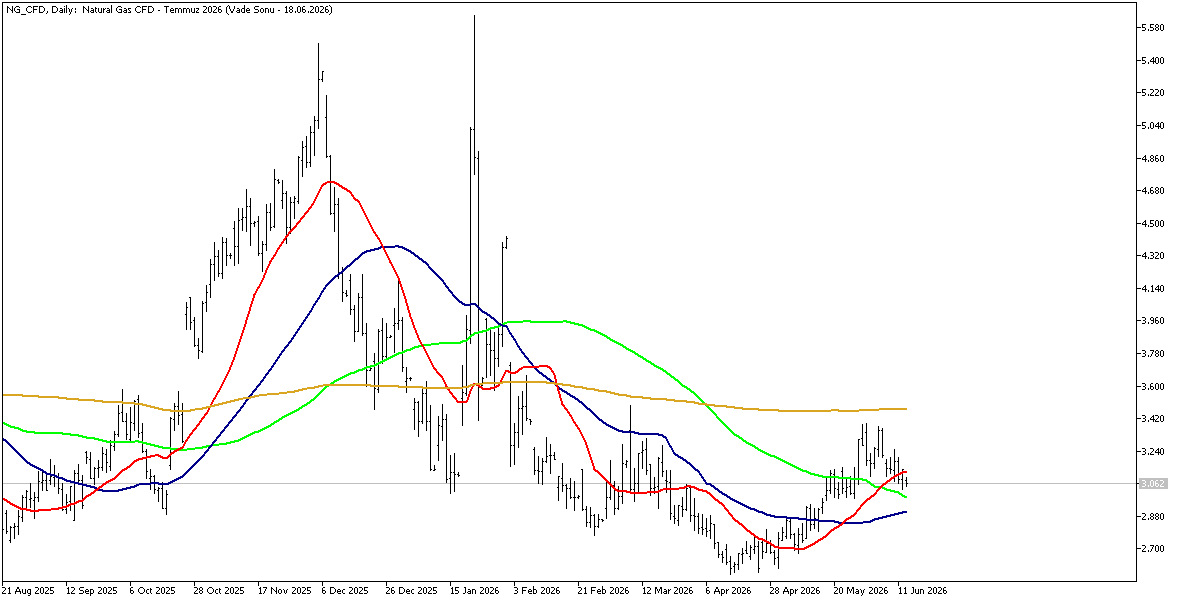
Task: Select the 6 Oct 2025 date label
Action: tap(153, 591)
